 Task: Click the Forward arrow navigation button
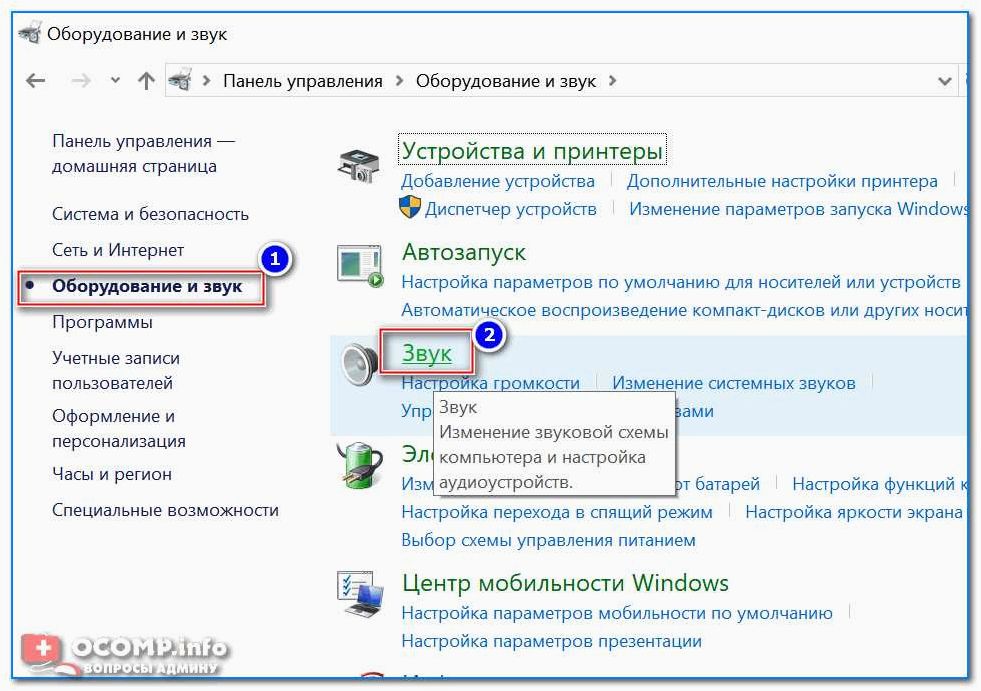click(81, 81)
